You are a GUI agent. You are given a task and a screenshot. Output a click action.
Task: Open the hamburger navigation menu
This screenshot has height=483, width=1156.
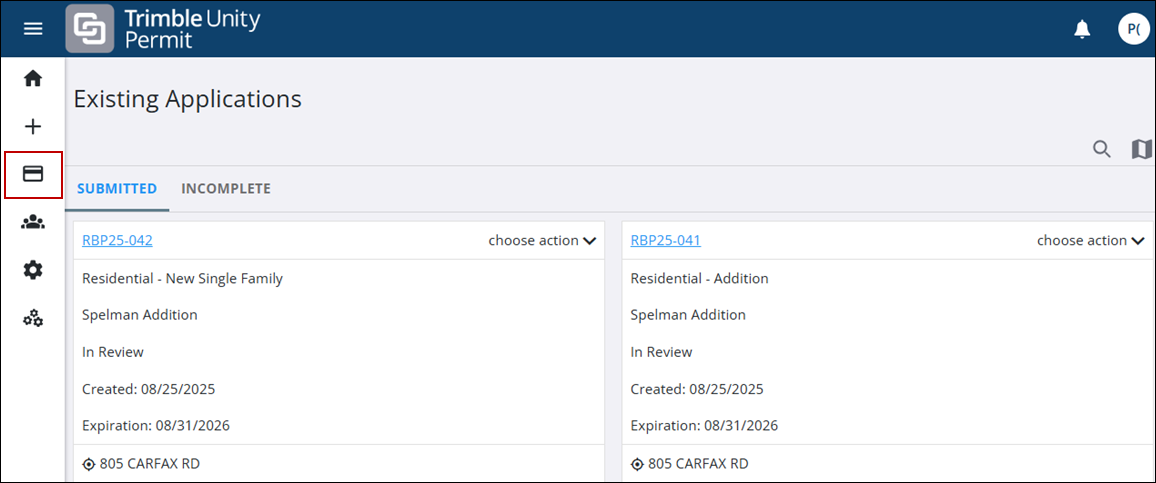pos(33,29)
